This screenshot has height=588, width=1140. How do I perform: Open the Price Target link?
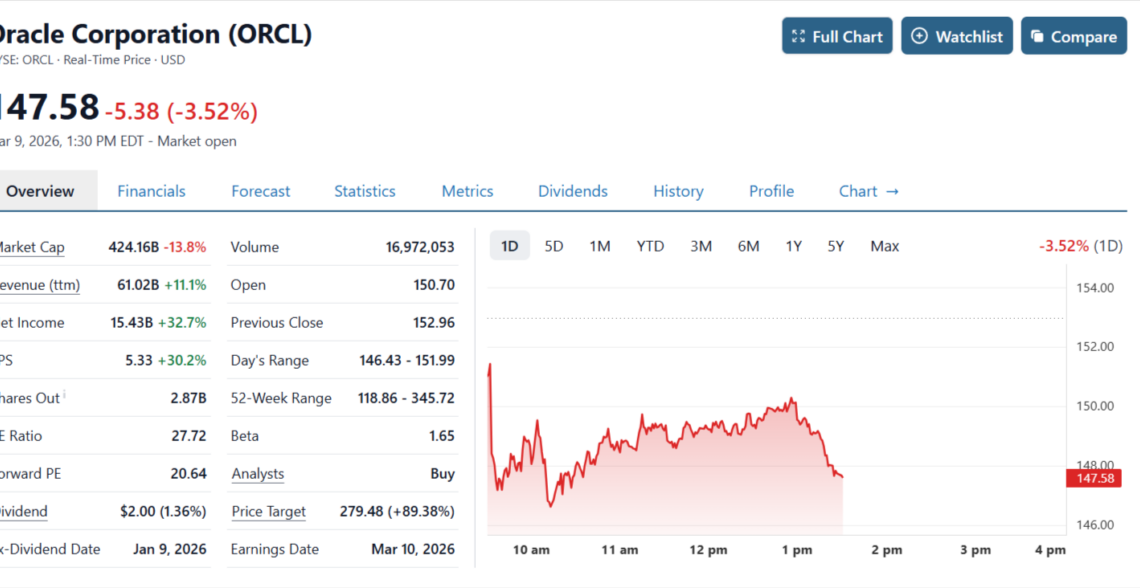pyautogui.click(x=268, y=512)
